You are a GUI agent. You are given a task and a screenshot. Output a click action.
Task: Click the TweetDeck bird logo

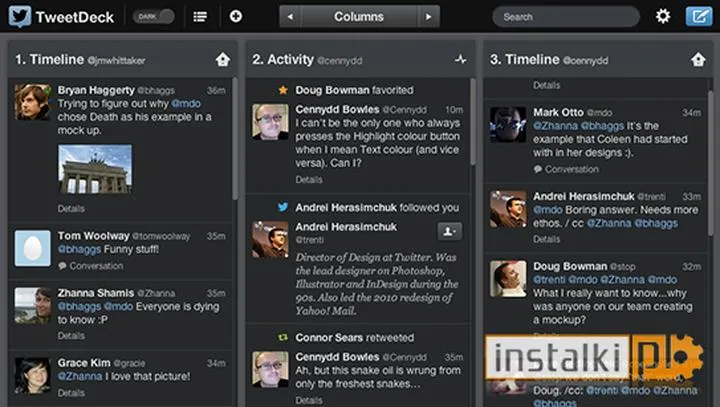point(20,17)
